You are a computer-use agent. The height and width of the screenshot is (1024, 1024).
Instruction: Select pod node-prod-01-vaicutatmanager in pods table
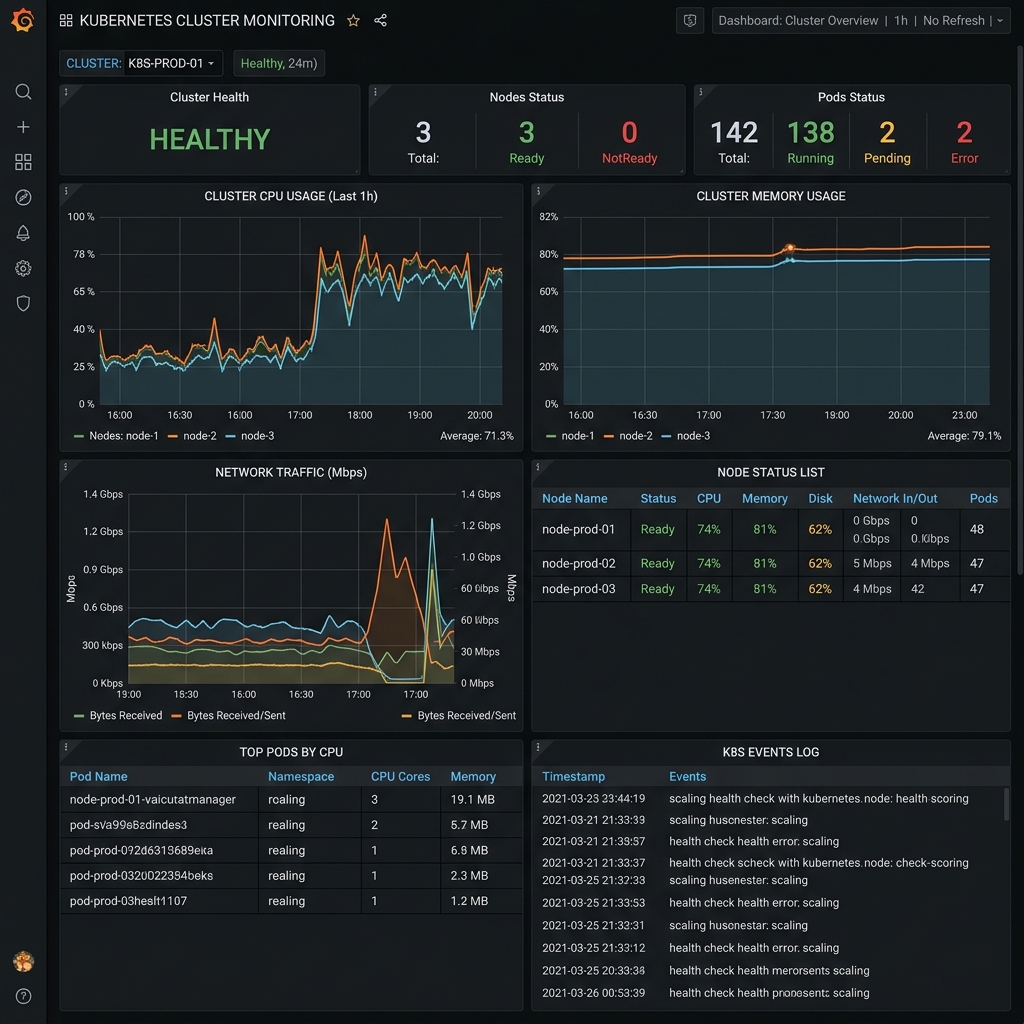153,799
